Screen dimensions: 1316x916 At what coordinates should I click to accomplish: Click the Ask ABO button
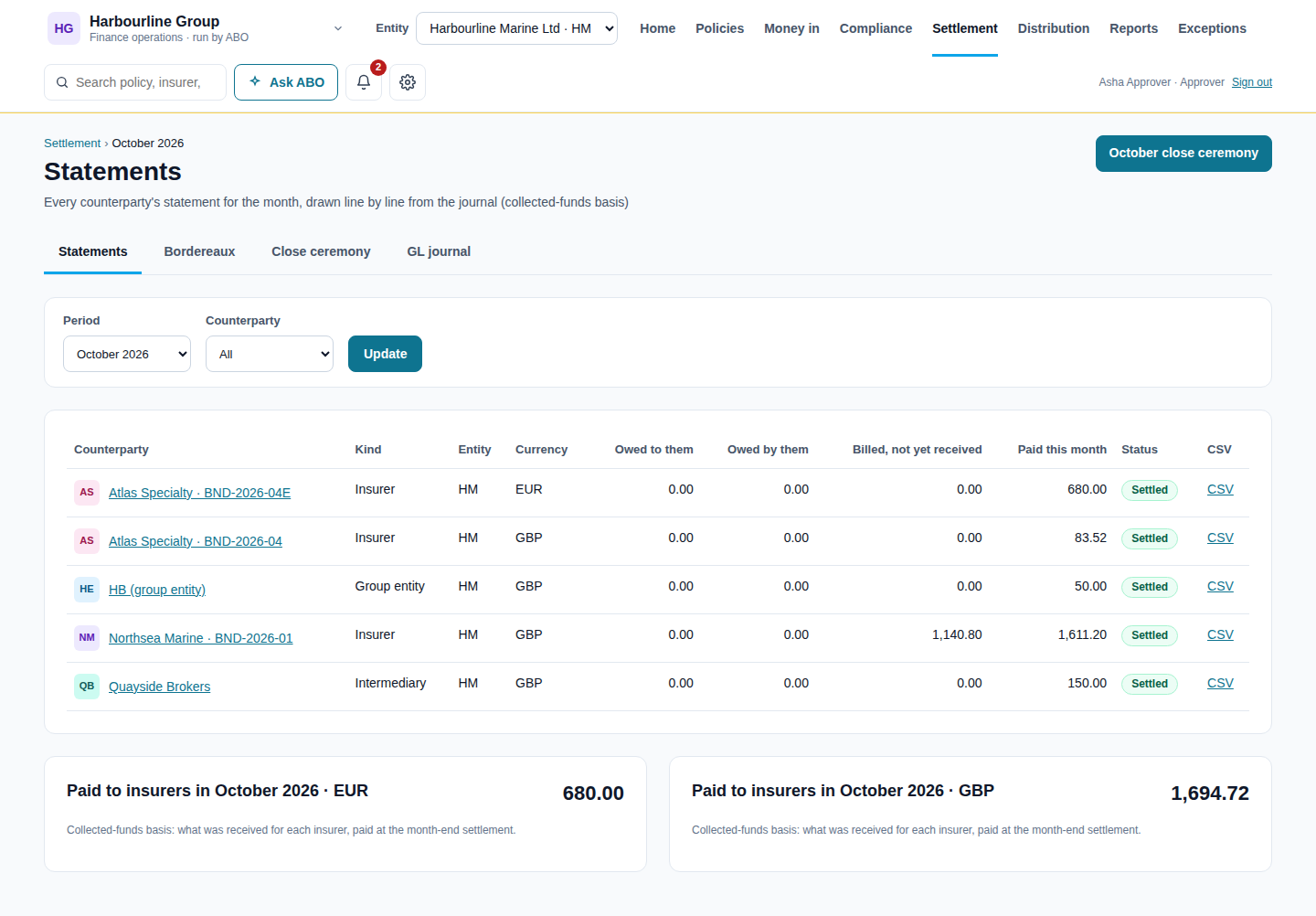[286, 82]
